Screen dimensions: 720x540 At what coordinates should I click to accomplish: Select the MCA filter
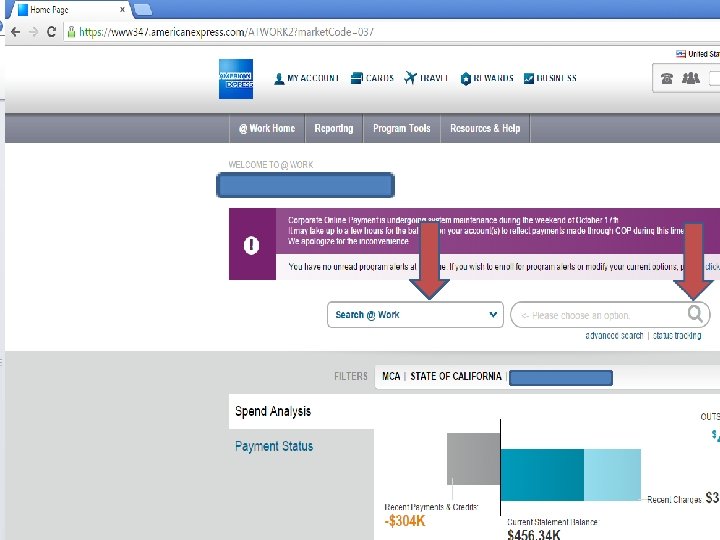point(391,377)
